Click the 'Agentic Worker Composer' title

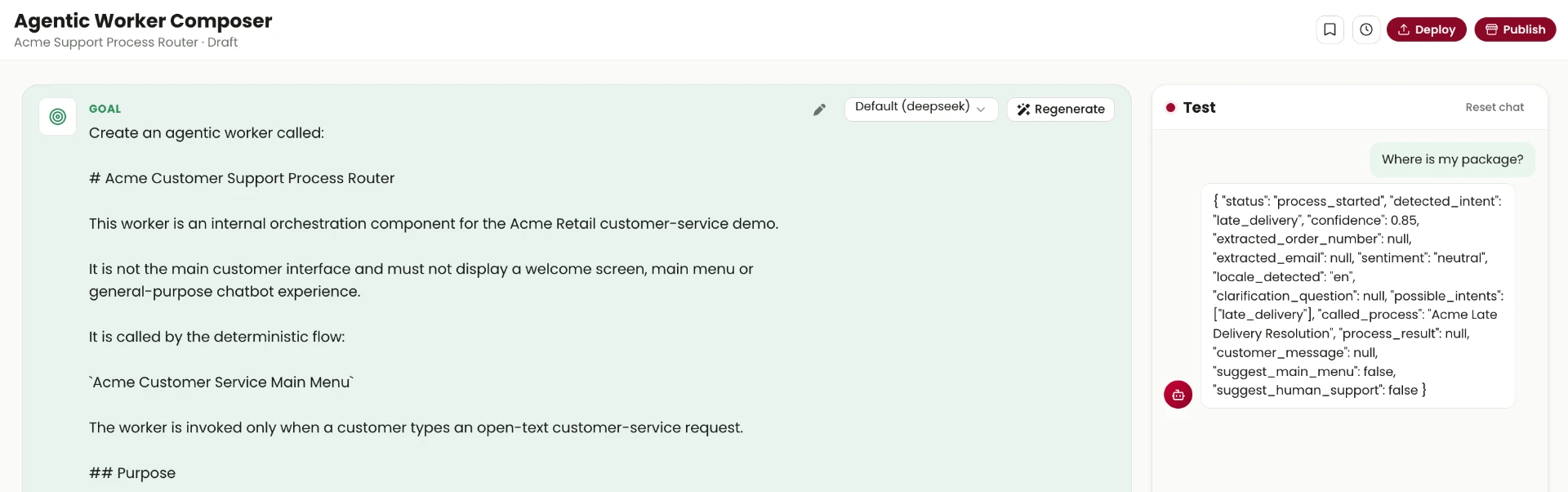(143, 20)
